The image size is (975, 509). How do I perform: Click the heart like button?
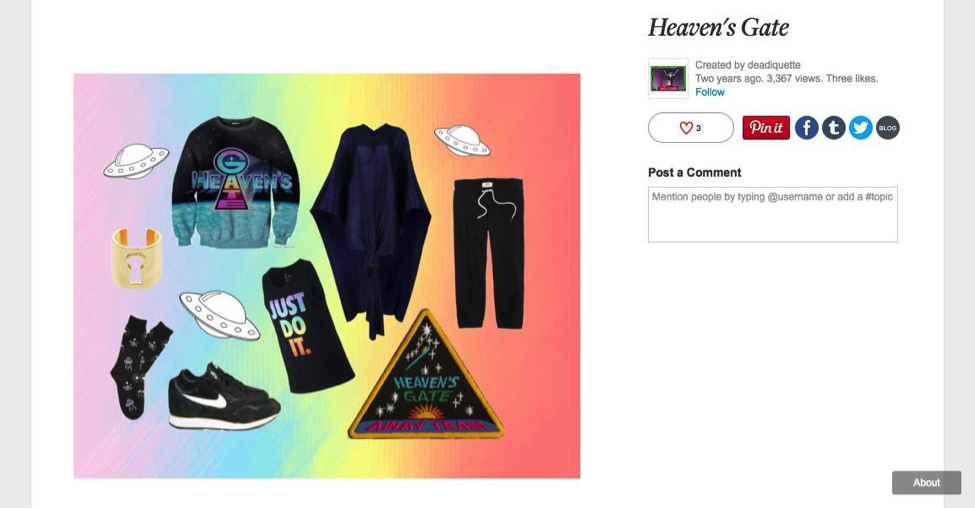pos(691,127)
